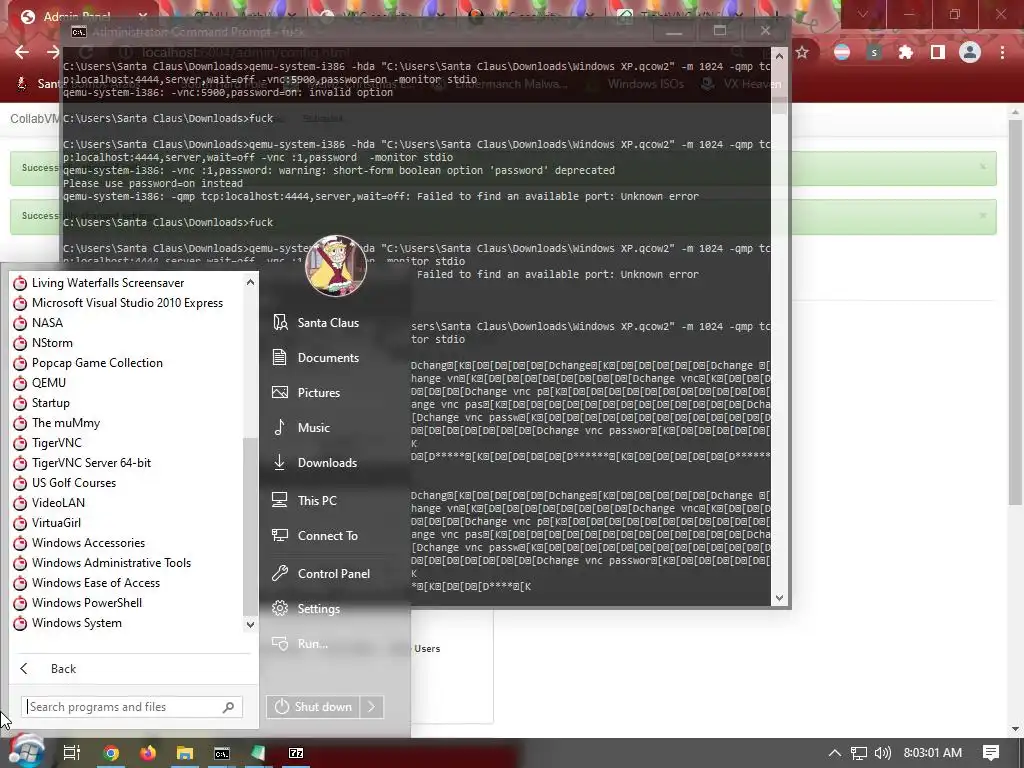
Task: Click the Start button orb
Action: 26,752
